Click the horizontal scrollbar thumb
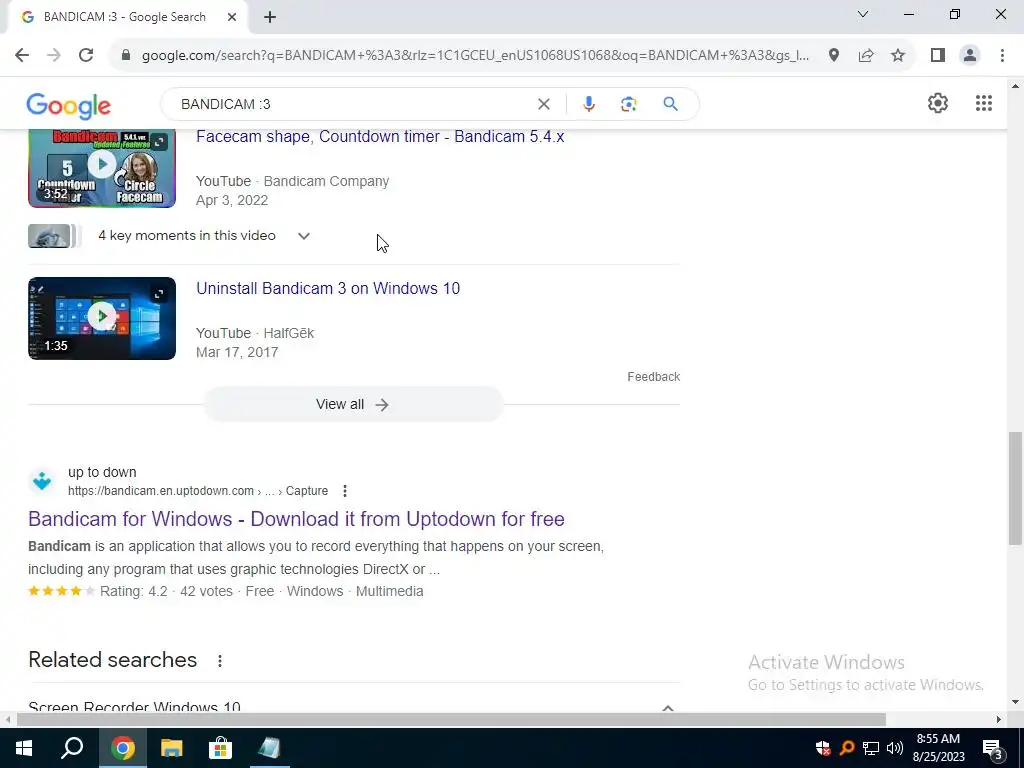The width and height of the screenshot is (1024, 768). (x=451, y=720)
